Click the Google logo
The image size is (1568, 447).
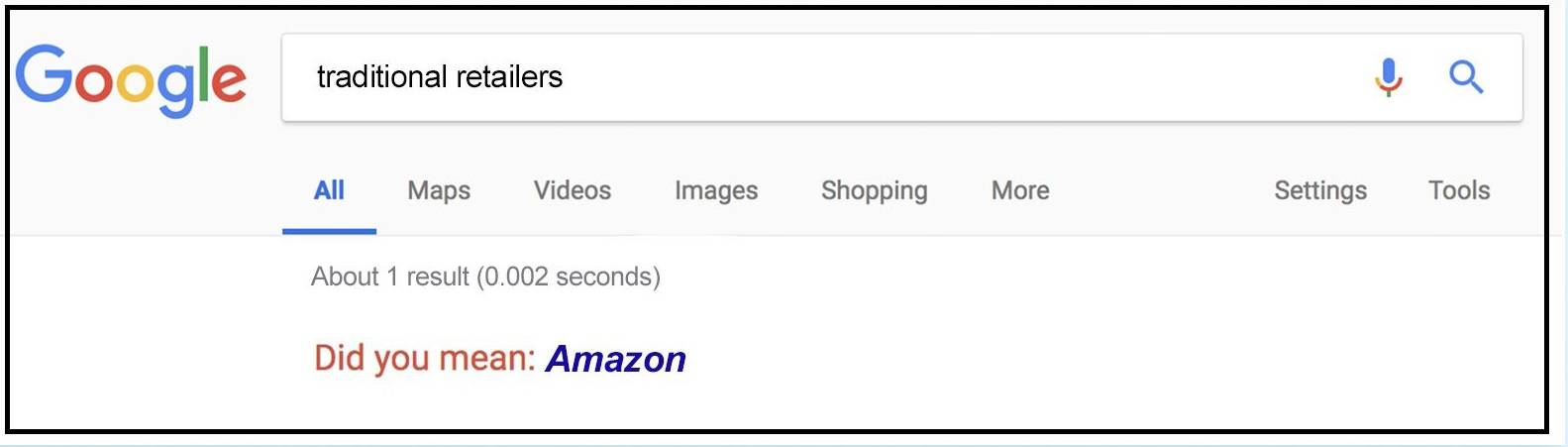[131, 79]
